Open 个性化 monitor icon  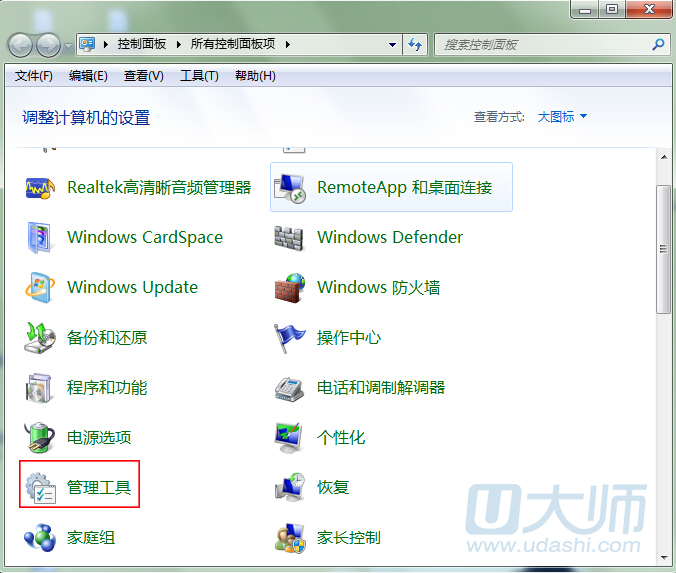coord(289,438)
